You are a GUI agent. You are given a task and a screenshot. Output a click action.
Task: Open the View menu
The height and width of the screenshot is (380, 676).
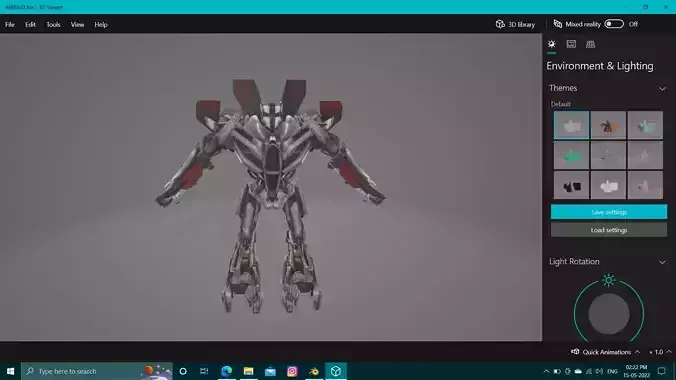tap(77, 25)
